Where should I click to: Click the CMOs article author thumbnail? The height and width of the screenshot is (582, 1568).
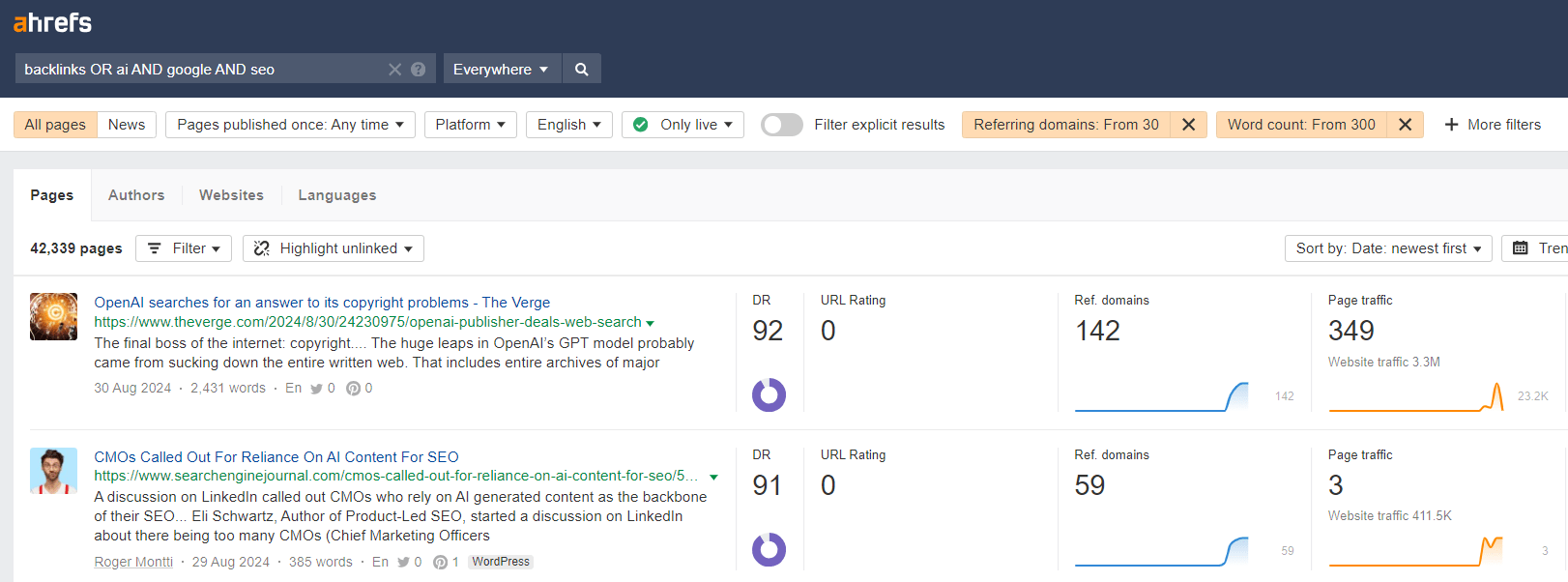click(53, 471)
